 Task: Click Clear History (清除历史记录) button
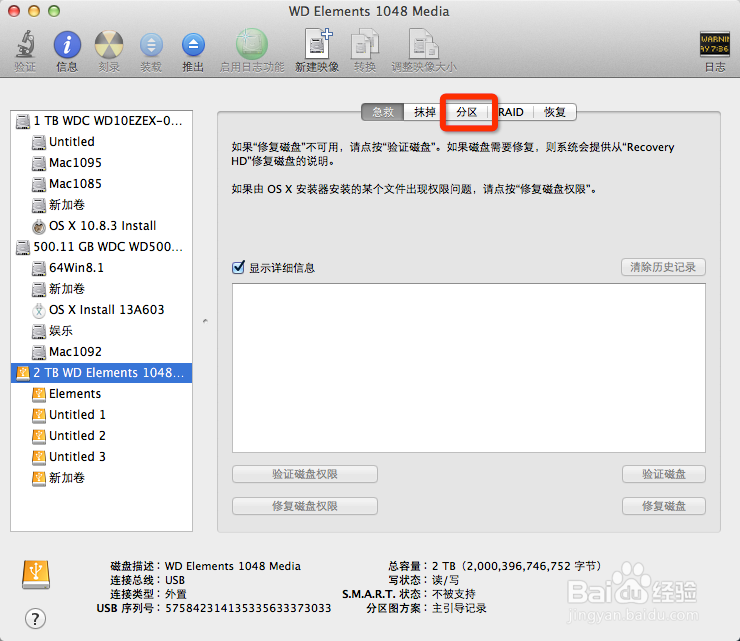pyautogui.click(x=663, y=267)
